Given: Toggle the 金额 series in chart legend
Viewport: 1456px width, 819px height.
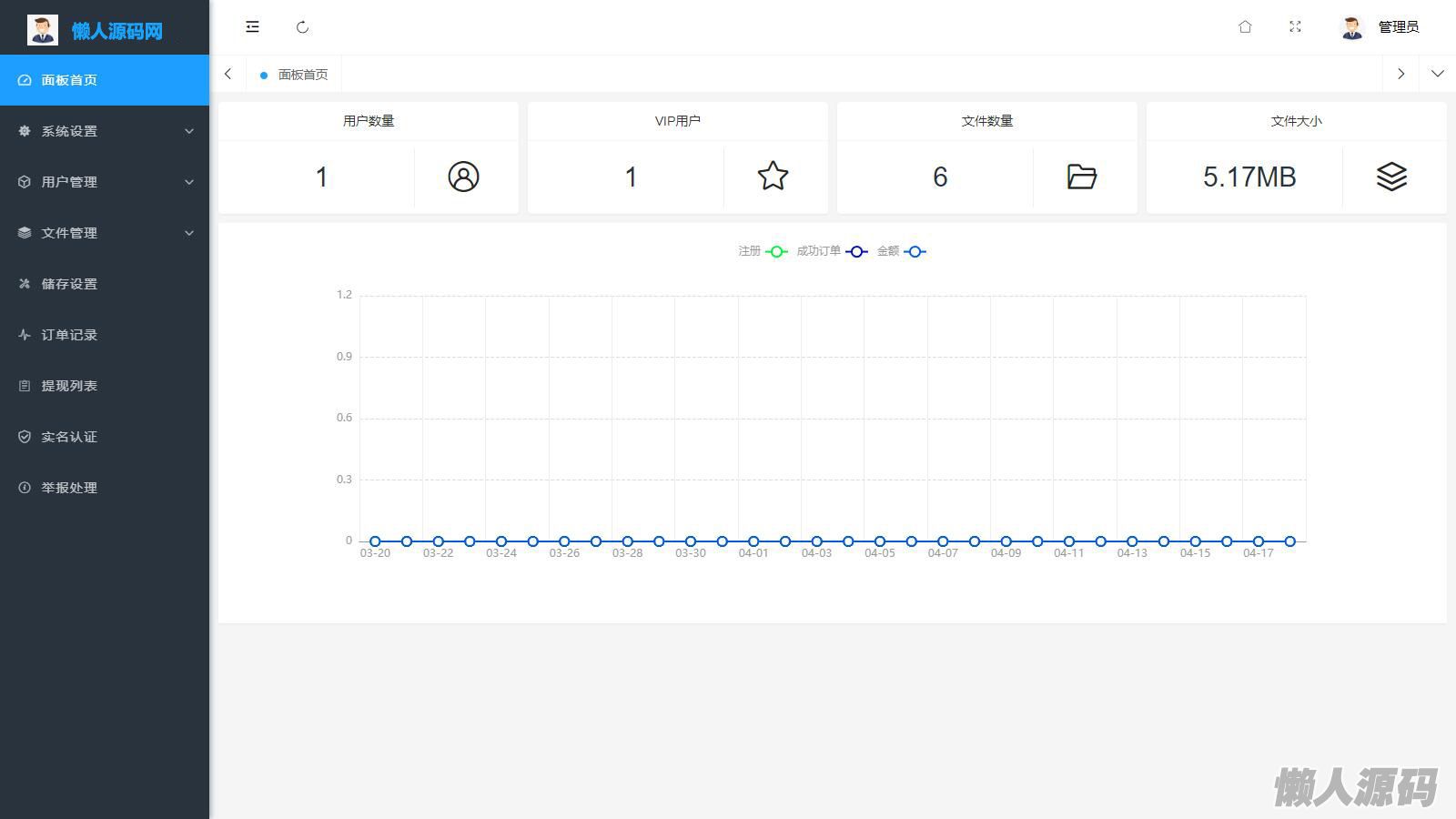Looking at the screenshot, I should (x=901, y=251).
